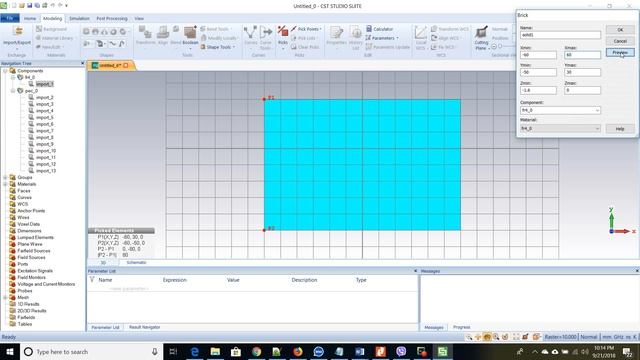Open the Windows Start menu
The image size is (640, 360).
10,351
